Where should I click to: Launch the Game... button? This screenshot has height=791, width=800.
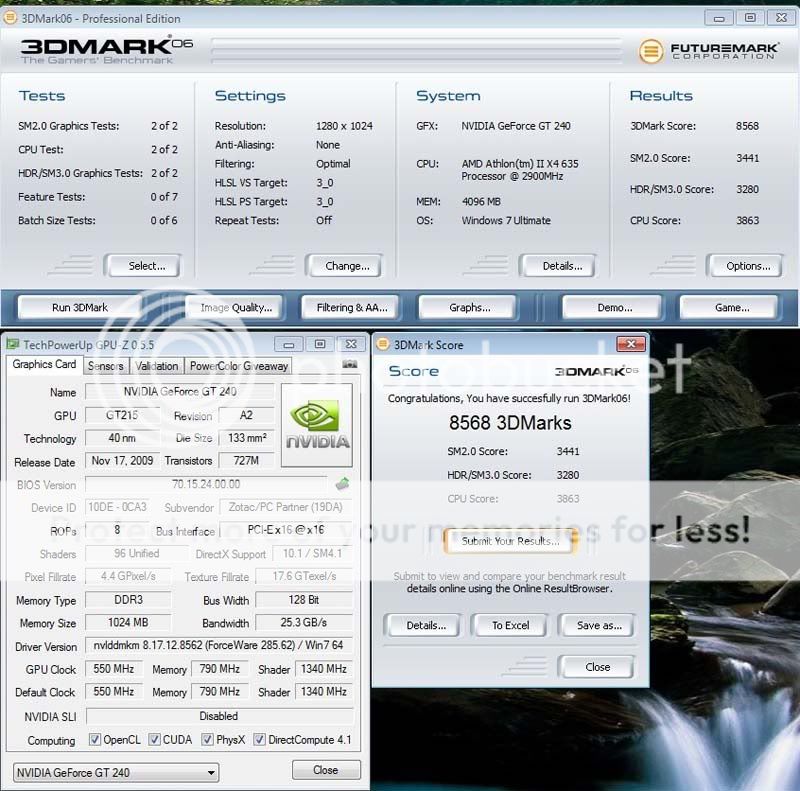pos(729,308)
